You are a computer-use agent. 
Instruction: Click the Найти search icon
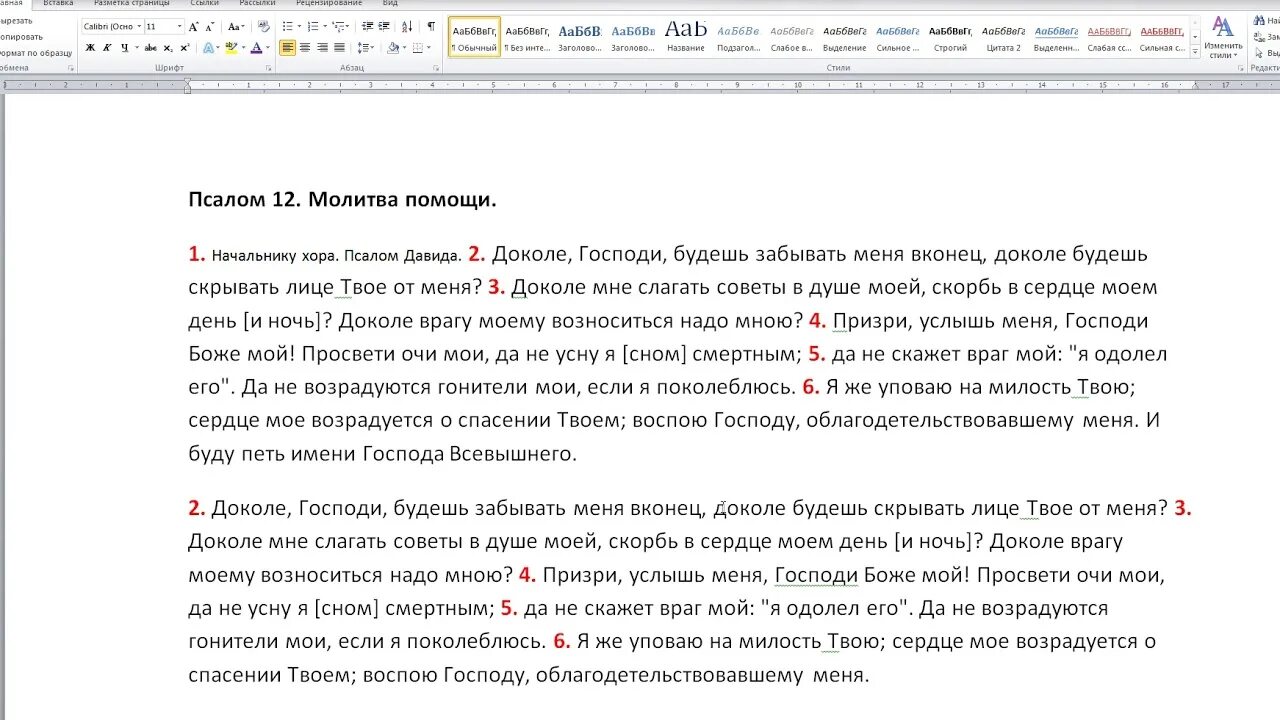1258,20
